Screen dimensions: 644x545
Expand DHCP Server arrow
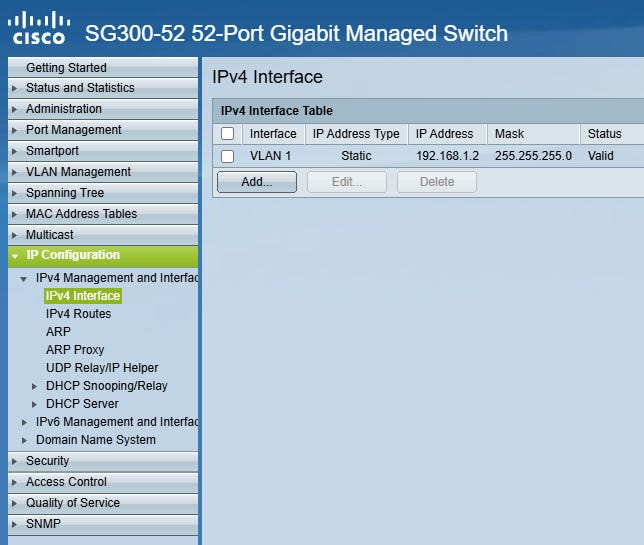(x=34, y=405)
